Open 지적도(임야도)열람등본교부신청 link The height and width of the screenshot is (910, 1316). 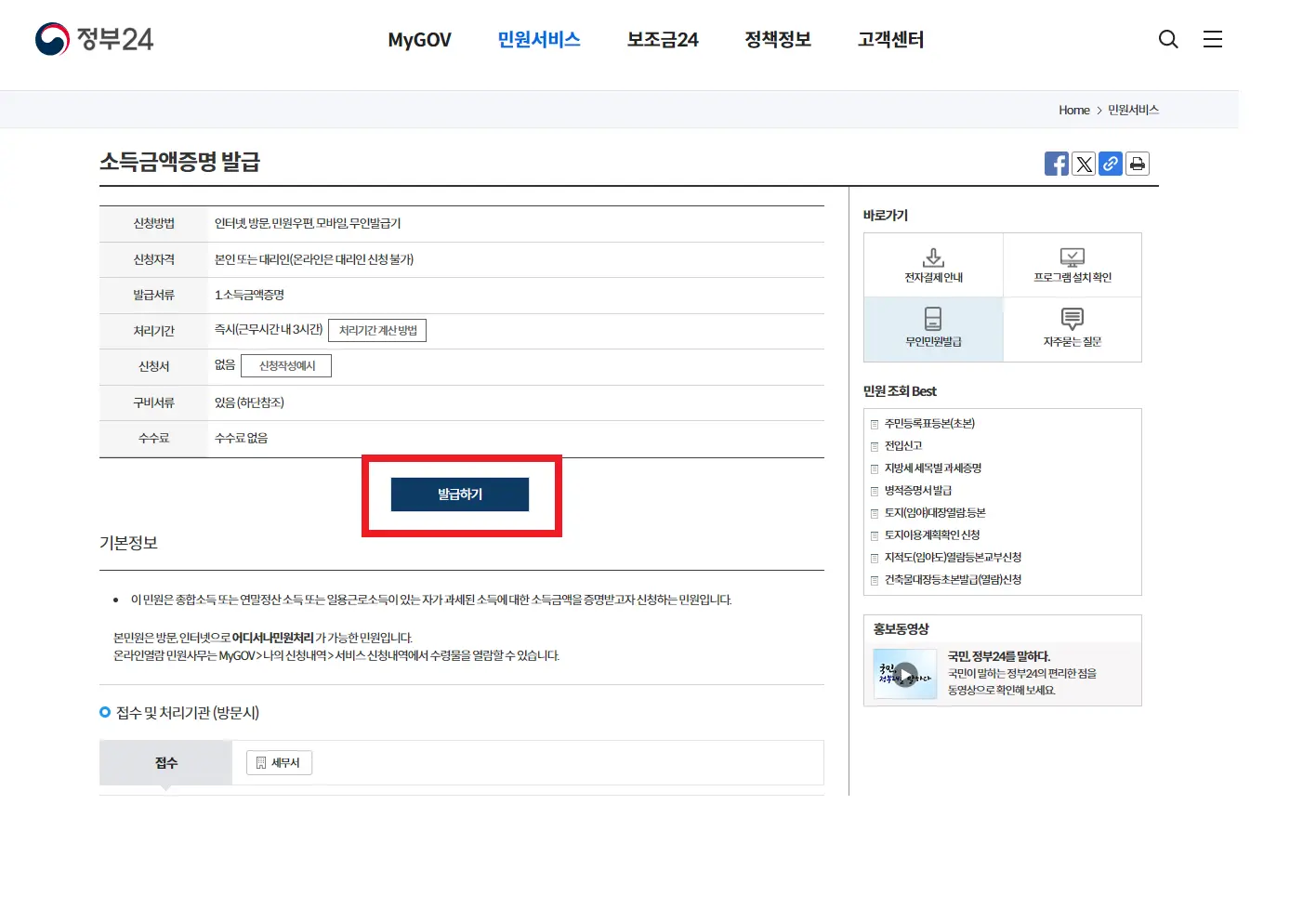tap(953, 558)
